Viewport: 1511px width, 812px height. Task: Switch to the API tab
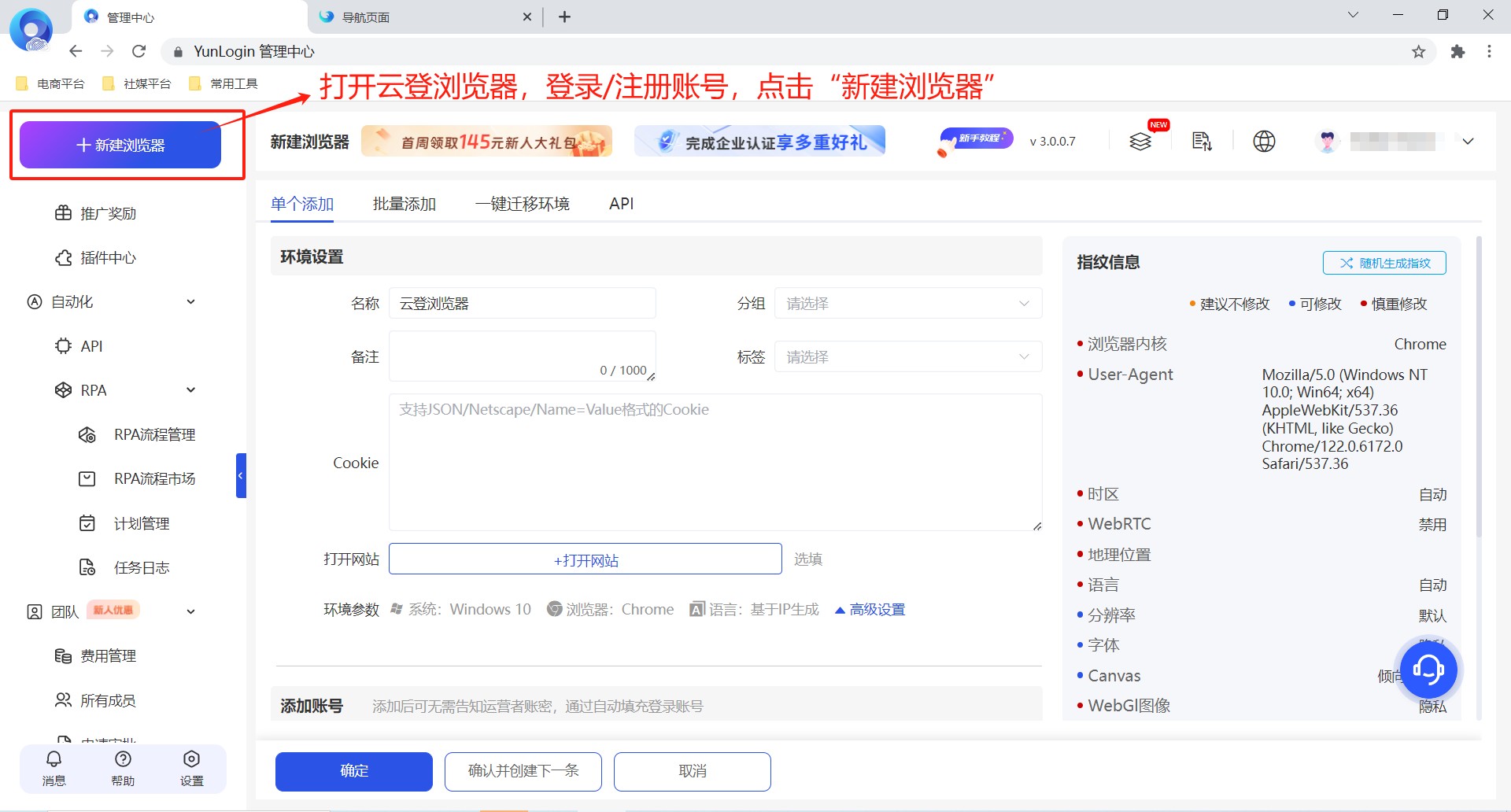tap(621, 203)
